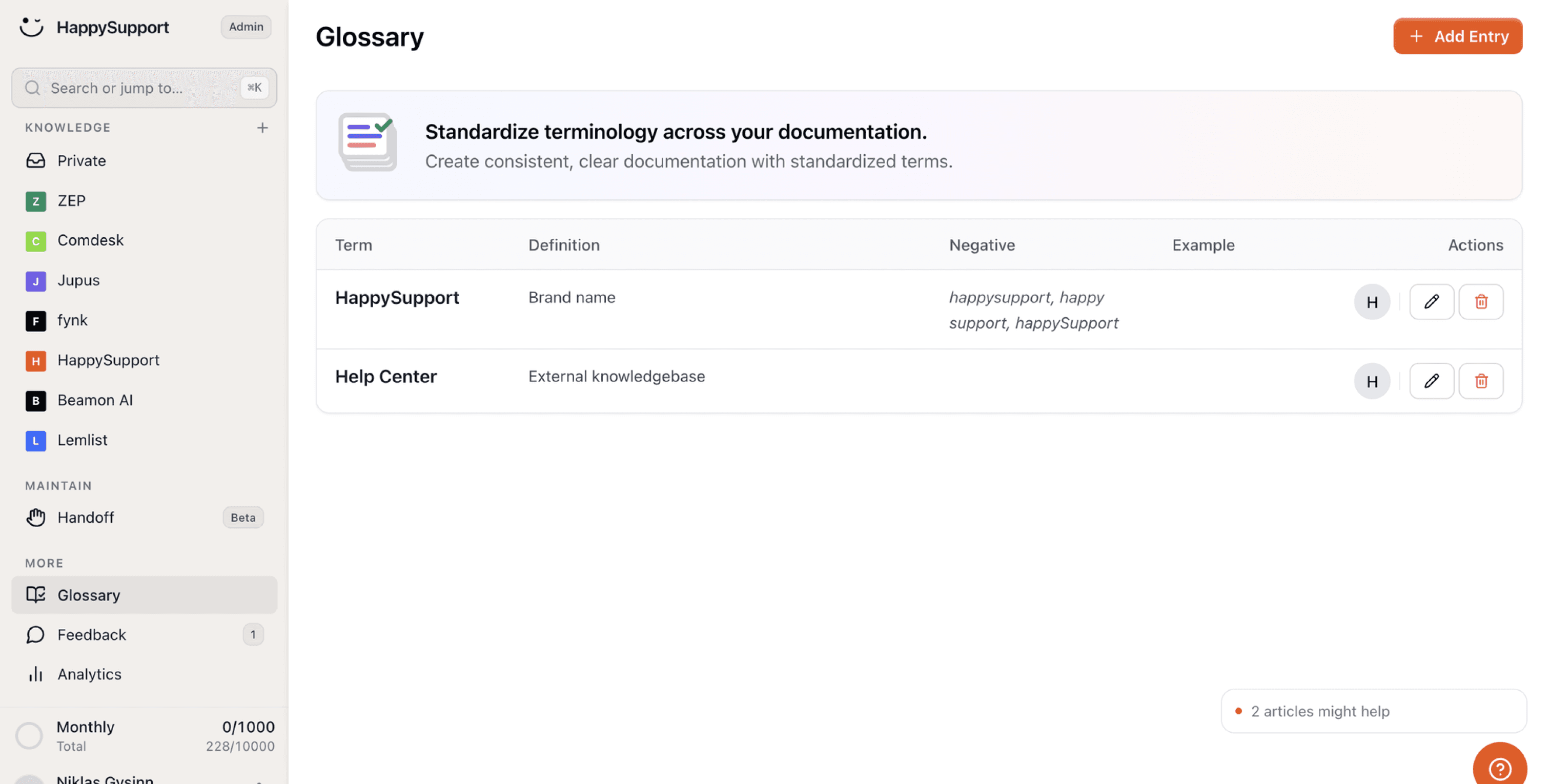Add new knowledge space with plus icon
This screenshot has height=784, width=1550.
[x=262, y=128]
